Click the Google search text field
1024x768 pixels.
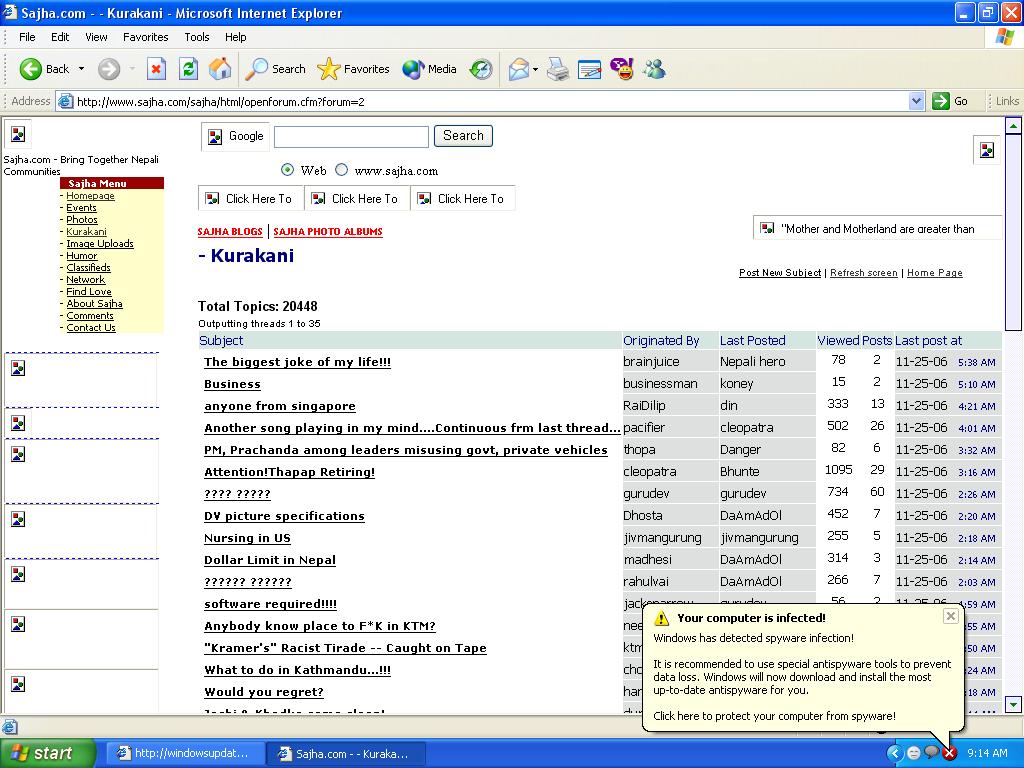click(x=351, y=136)
